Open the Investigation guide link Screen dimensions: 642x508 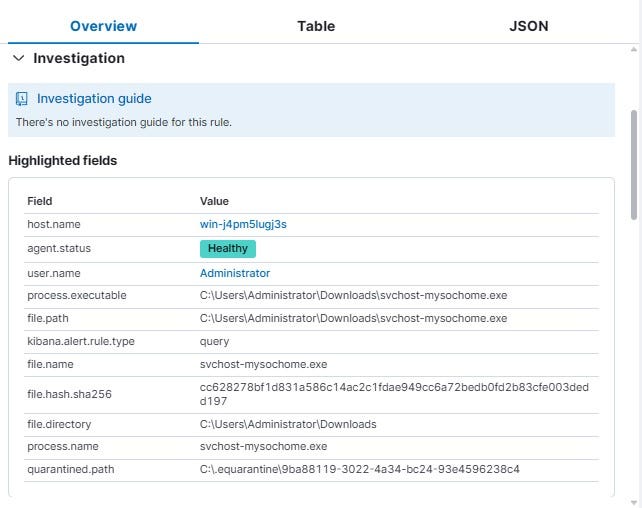pyautogui.click(x=94, y=99)
